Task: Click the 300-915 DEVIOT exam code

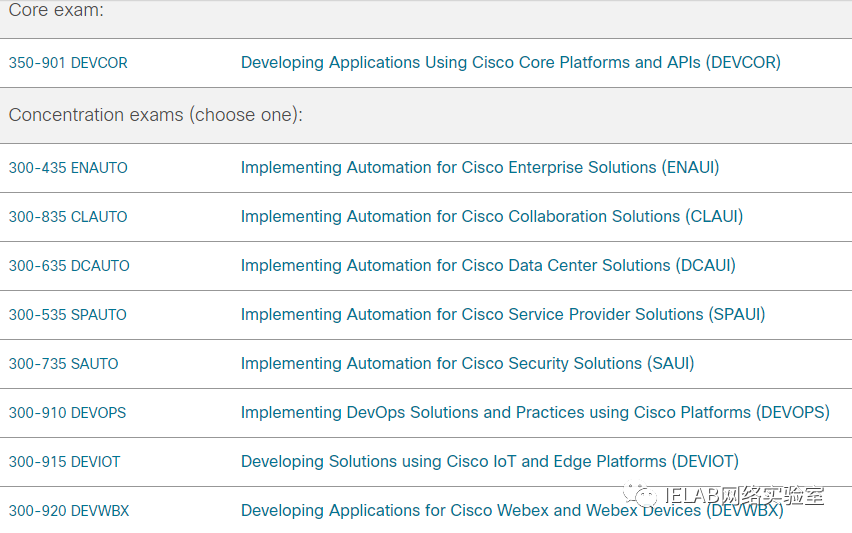Action: point(64,462)
